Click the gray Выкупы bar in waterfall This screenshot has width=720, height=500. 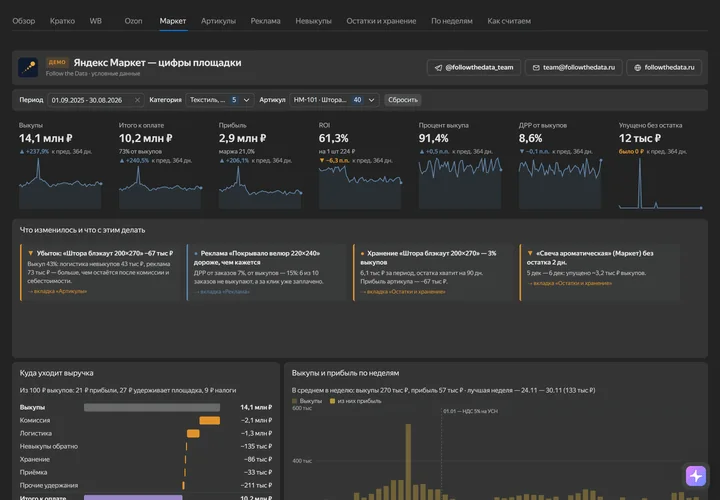[152, 407]
